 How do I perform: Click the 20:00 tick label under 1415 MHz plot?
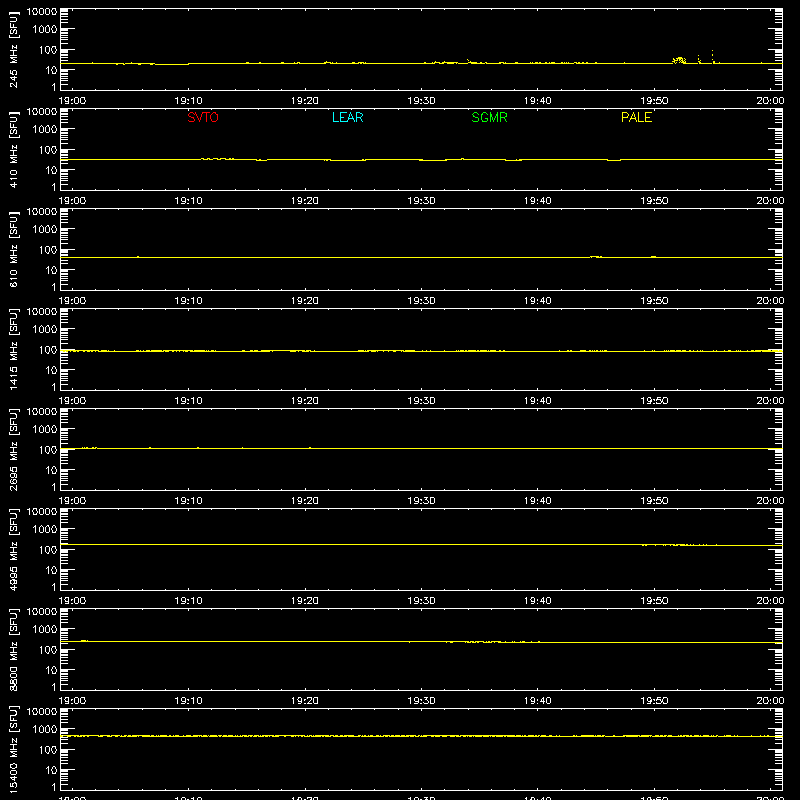tap(770, 401)
